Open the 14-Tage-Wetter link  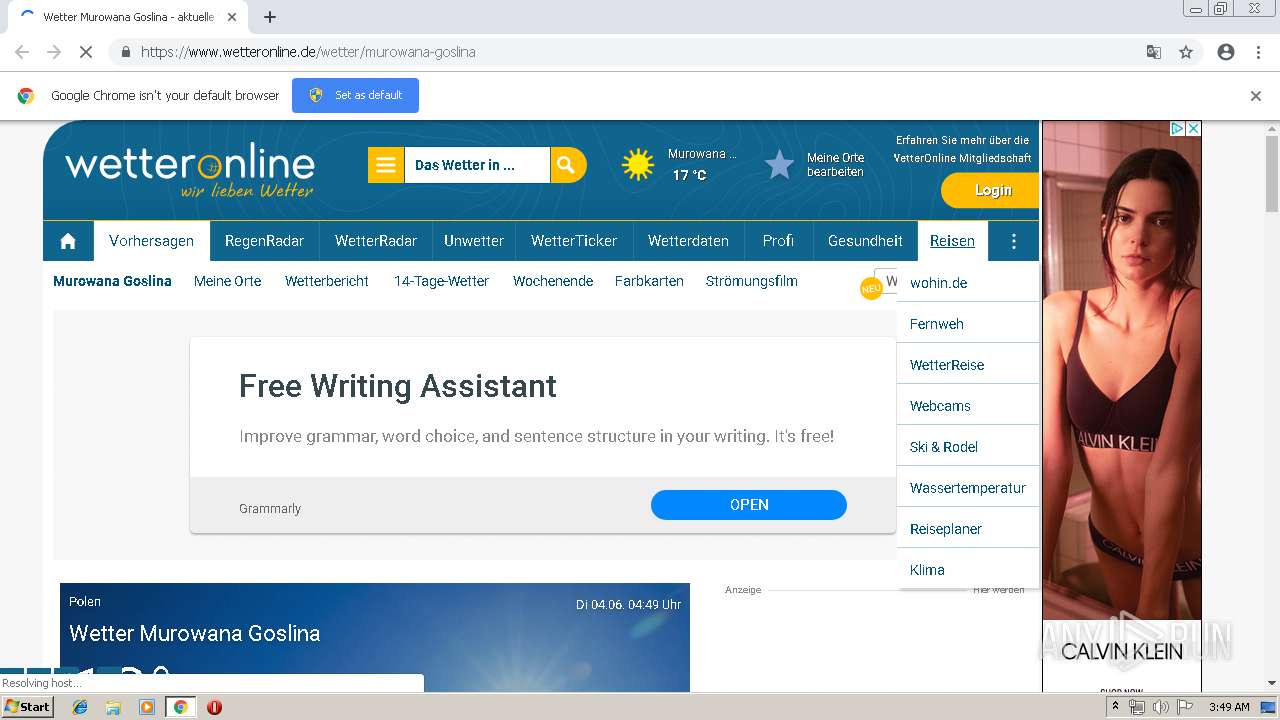pyautogui.click(x=441, y=281)
